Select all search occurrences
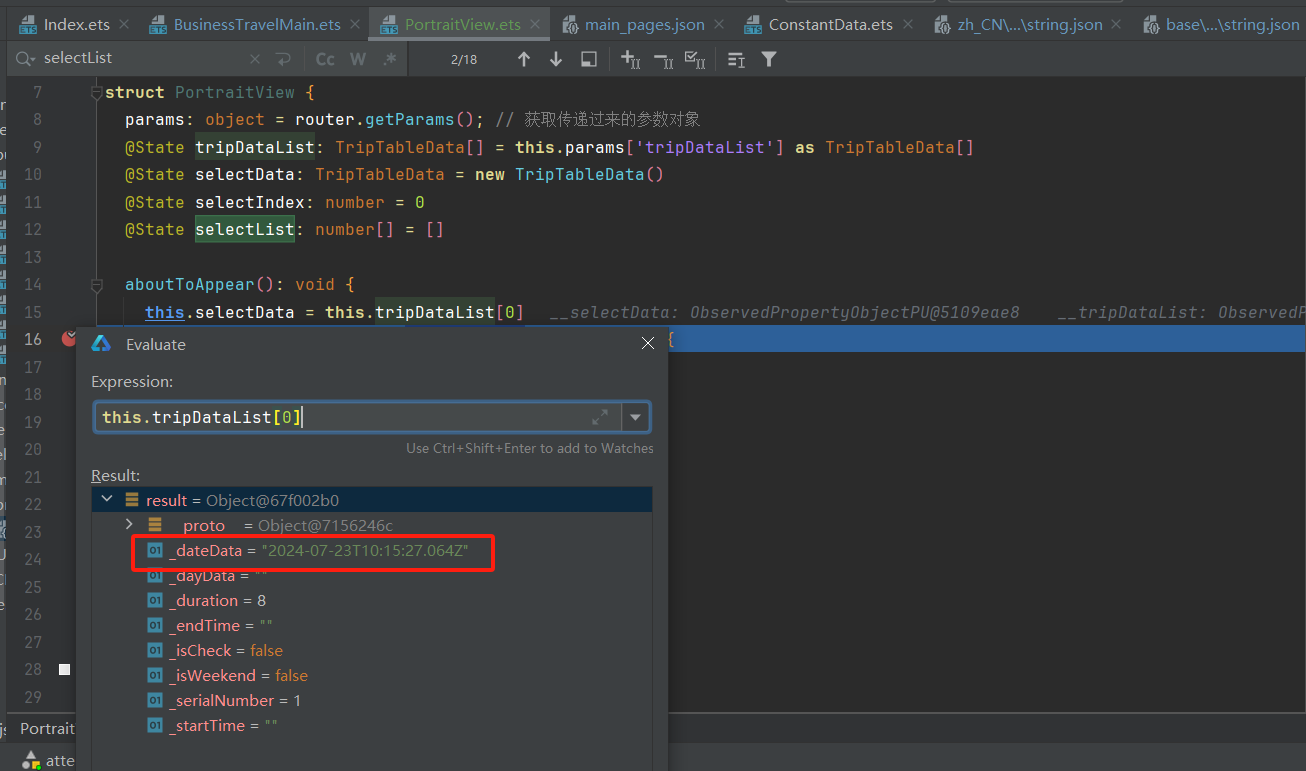1306x771 pixels. pyautogui.click(x=696, y=60)
